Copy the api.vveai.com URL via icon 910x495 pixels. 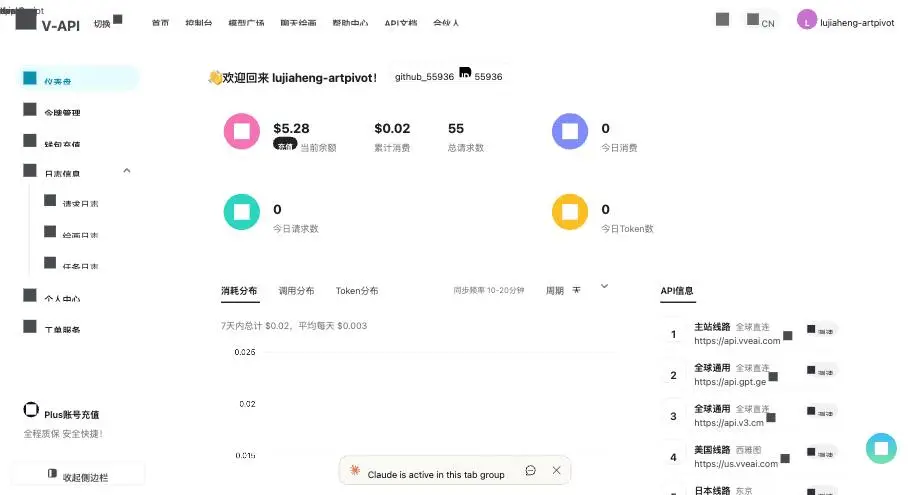pos(787,336)
